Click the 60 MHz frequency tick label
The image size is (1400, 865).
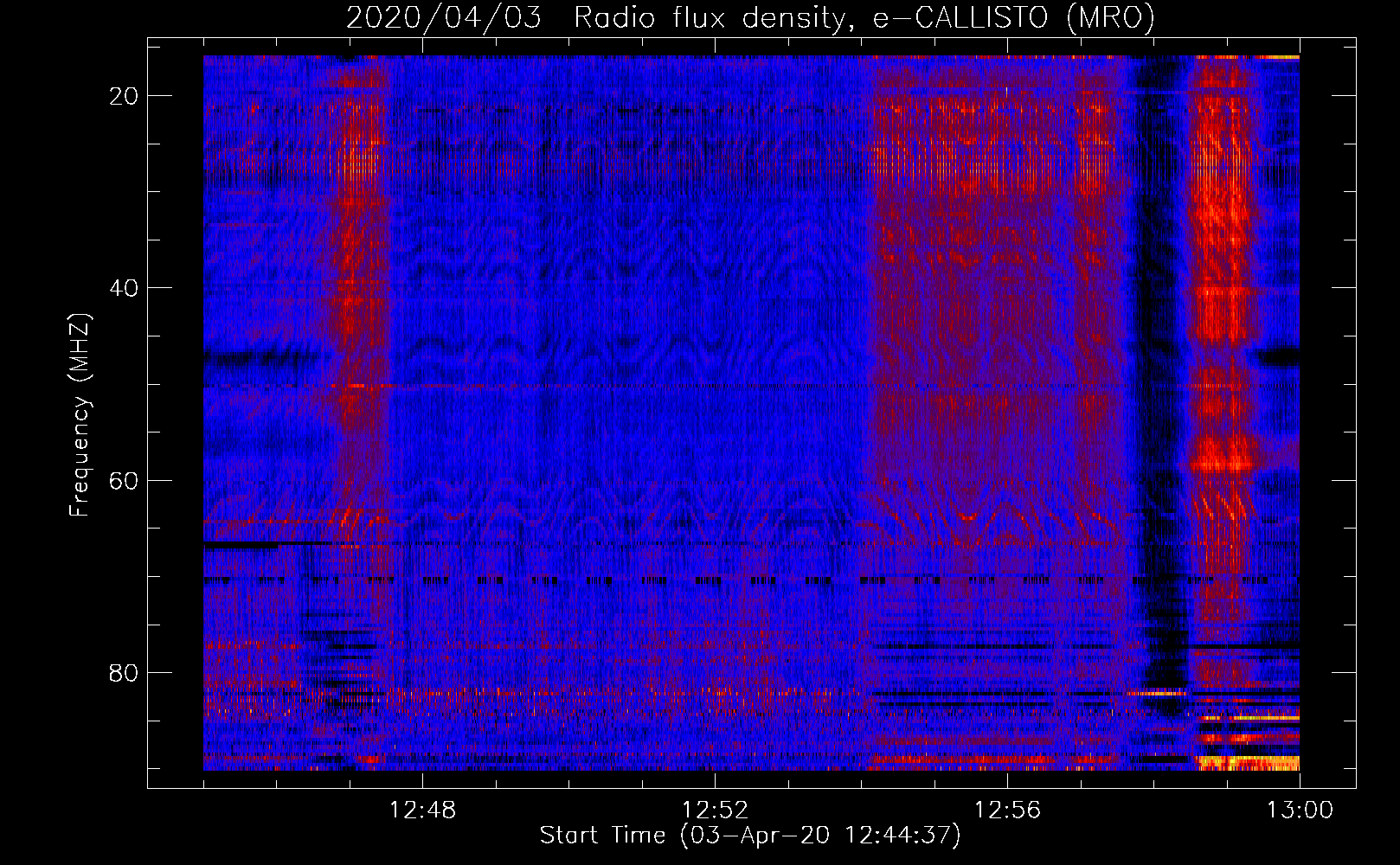(x=125, y=480)
